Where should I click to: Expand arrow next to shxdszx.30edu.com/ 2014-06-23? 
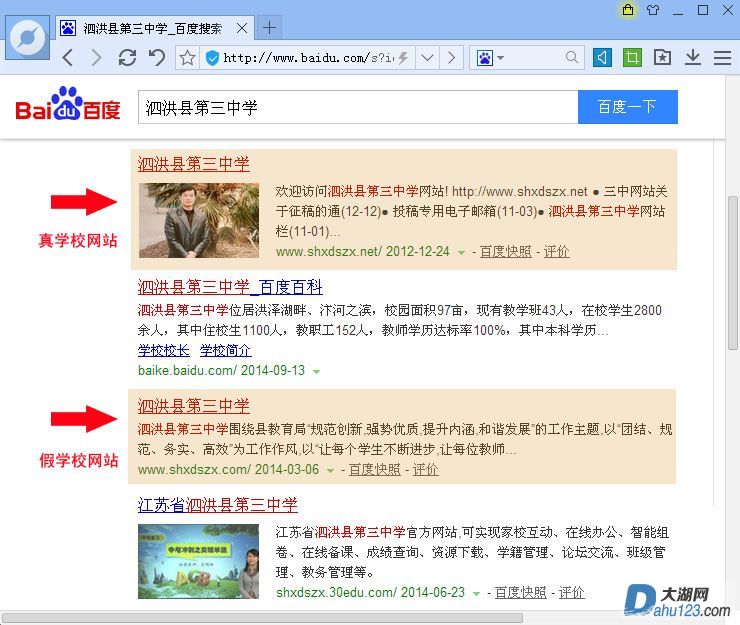coord(476,593)
